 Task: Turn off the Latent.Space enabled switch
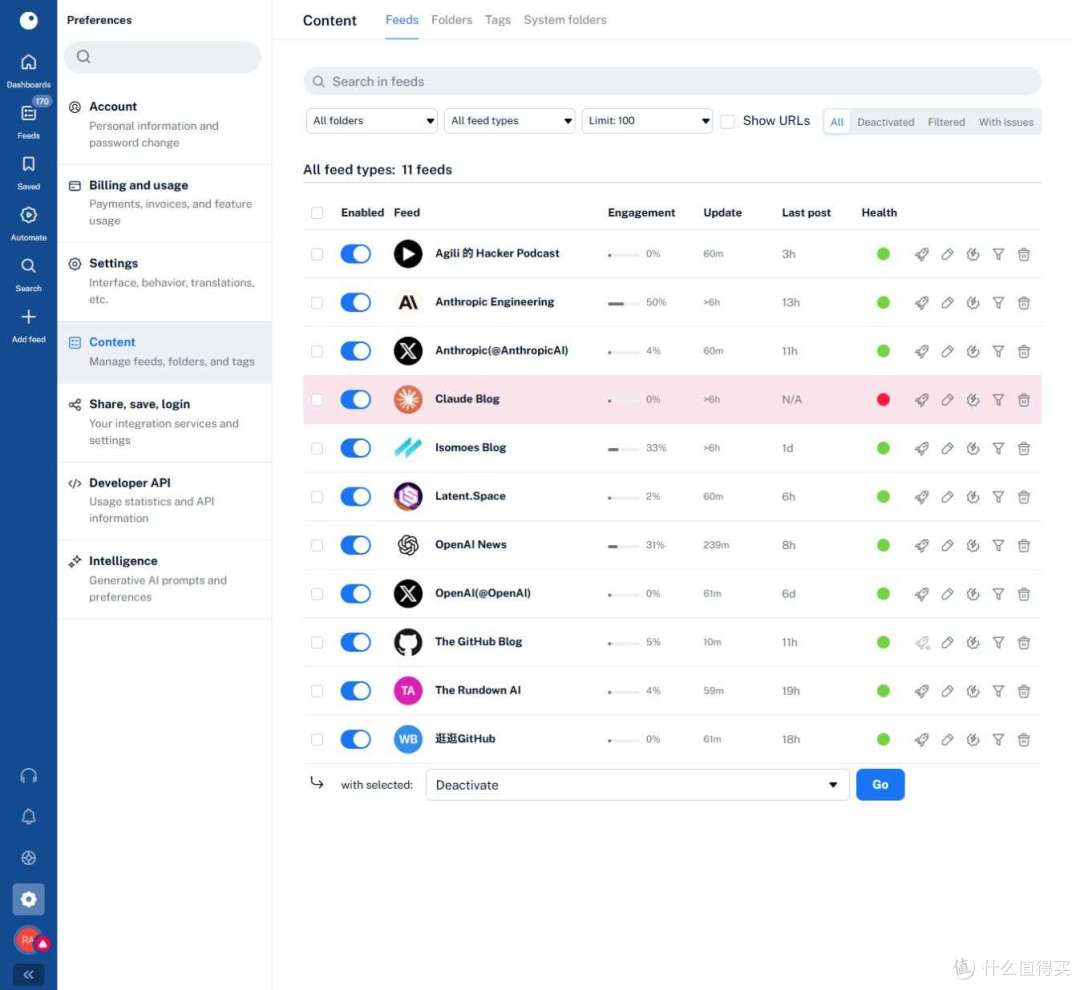355,497
